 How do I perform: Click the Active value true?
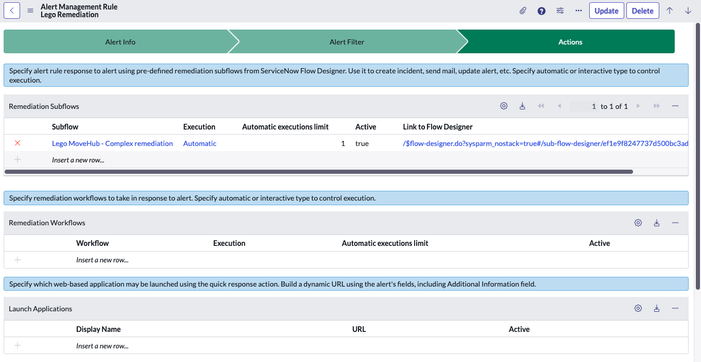point(362,144)
